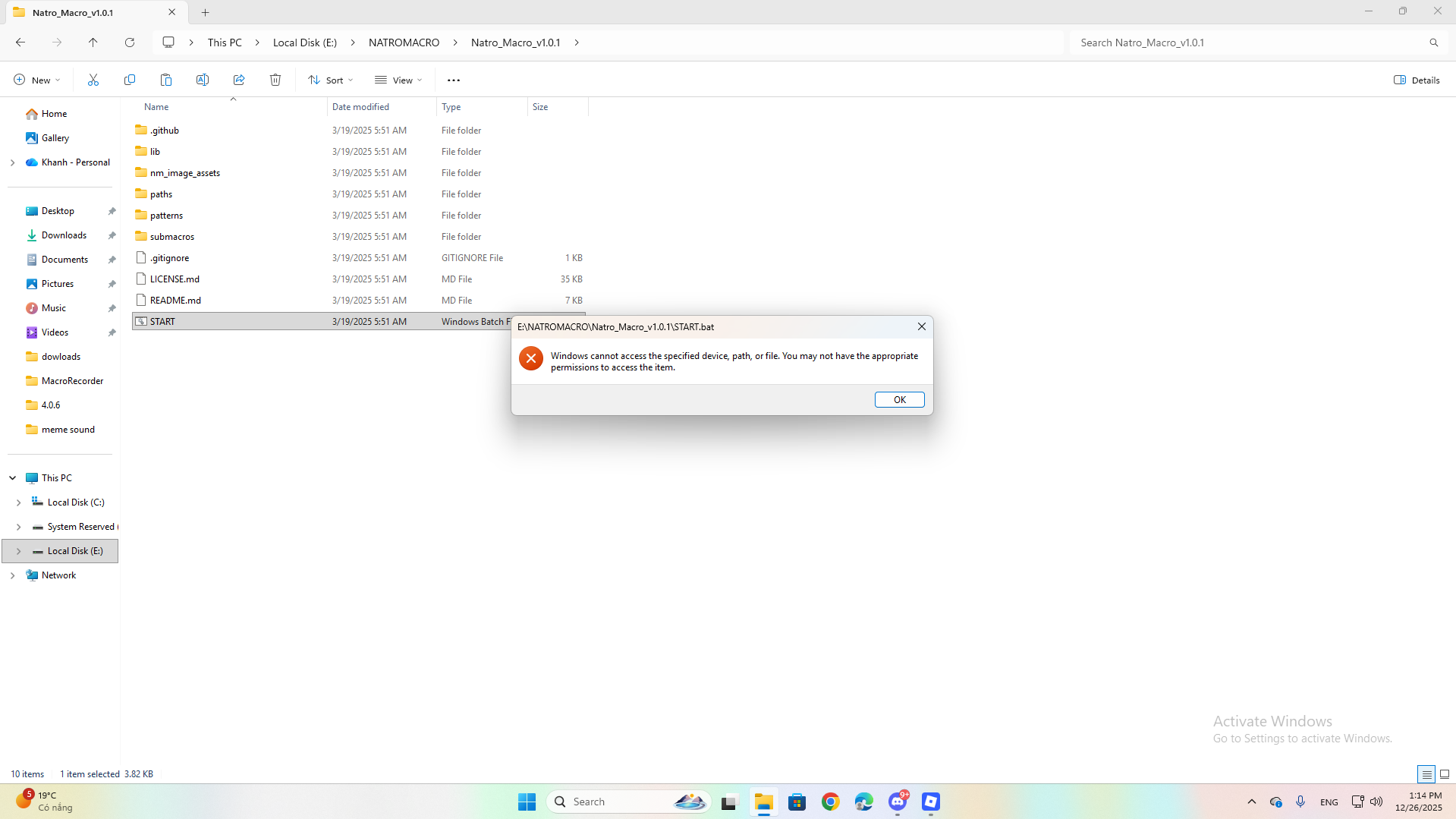Expand Khanh - Personal OneDrive node

13,162
